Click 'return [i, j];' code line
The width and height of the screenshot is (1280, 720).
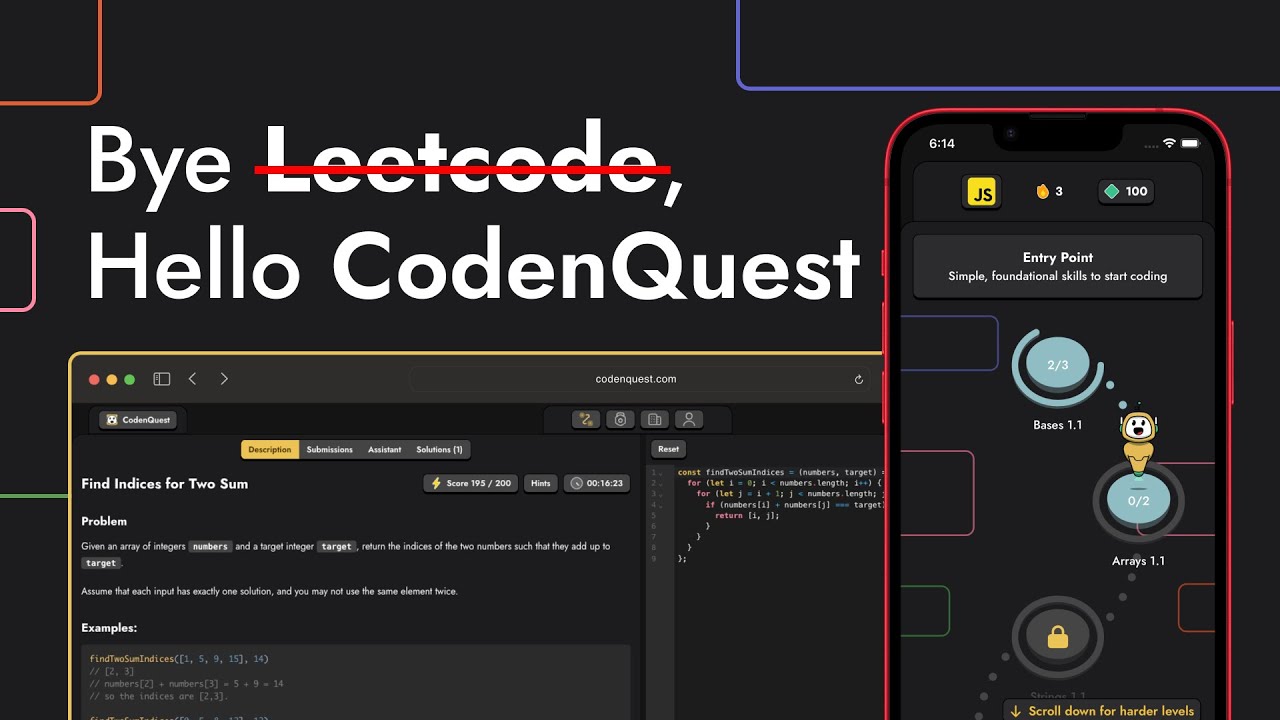747,515
